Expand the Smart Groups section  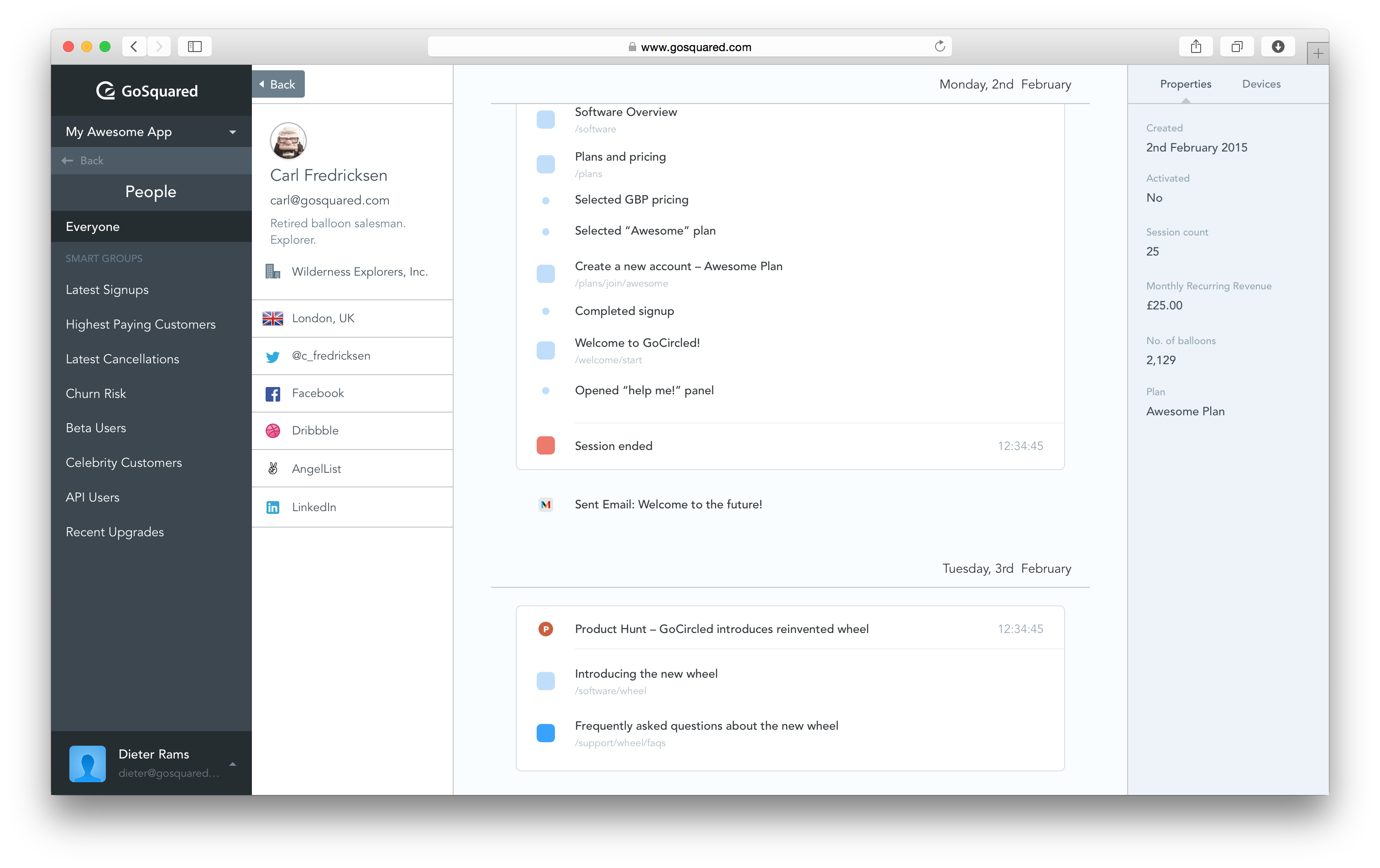pyautogui.click(x=103, y=257)
